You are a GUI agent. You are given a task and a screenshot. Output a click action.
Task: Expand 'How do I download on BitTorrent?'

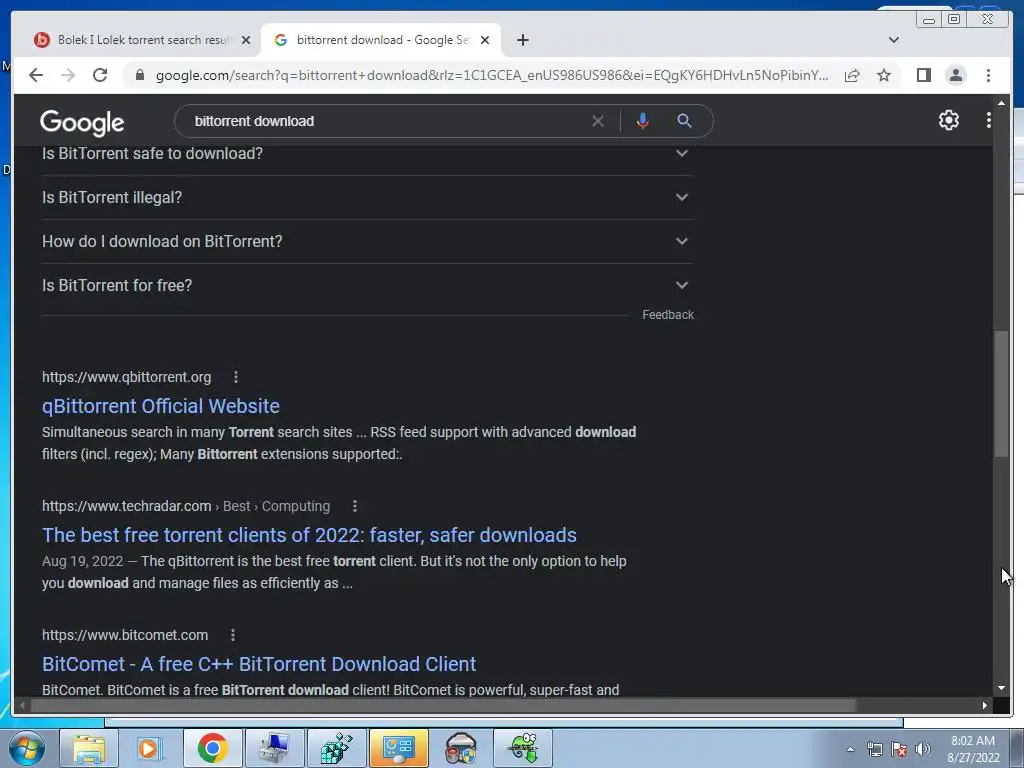pyautogui.click(x=367, y=241)
